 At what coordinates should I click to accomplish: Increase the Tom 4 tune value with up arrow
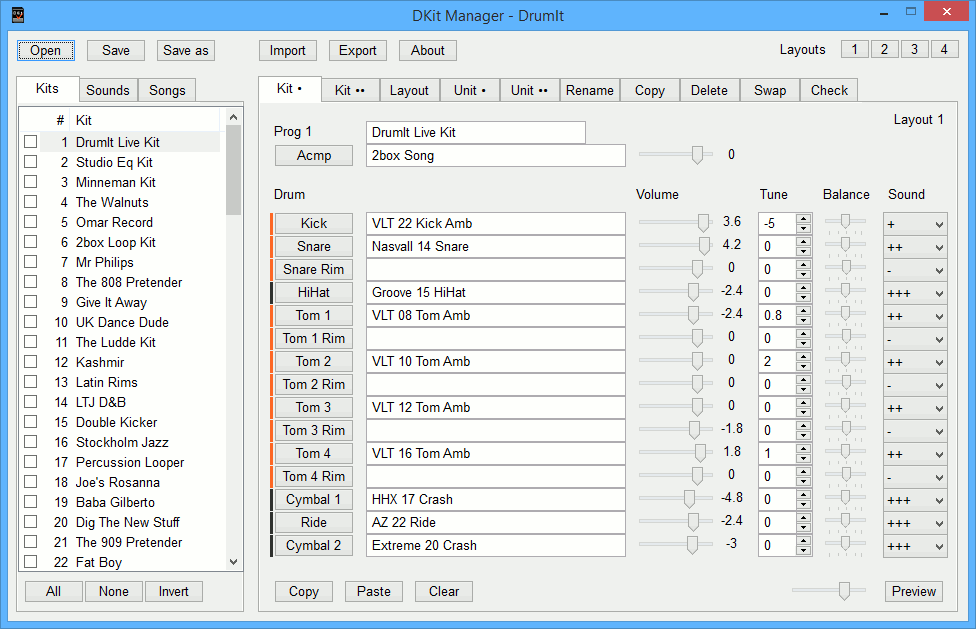[x=804, y=449]
